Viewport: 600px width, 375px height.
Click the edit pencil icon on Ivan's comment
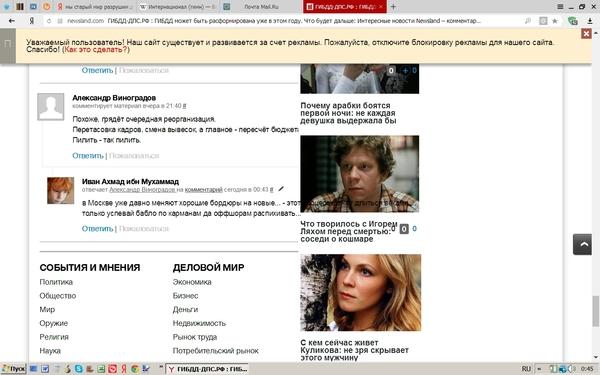(x=281, y=189)
